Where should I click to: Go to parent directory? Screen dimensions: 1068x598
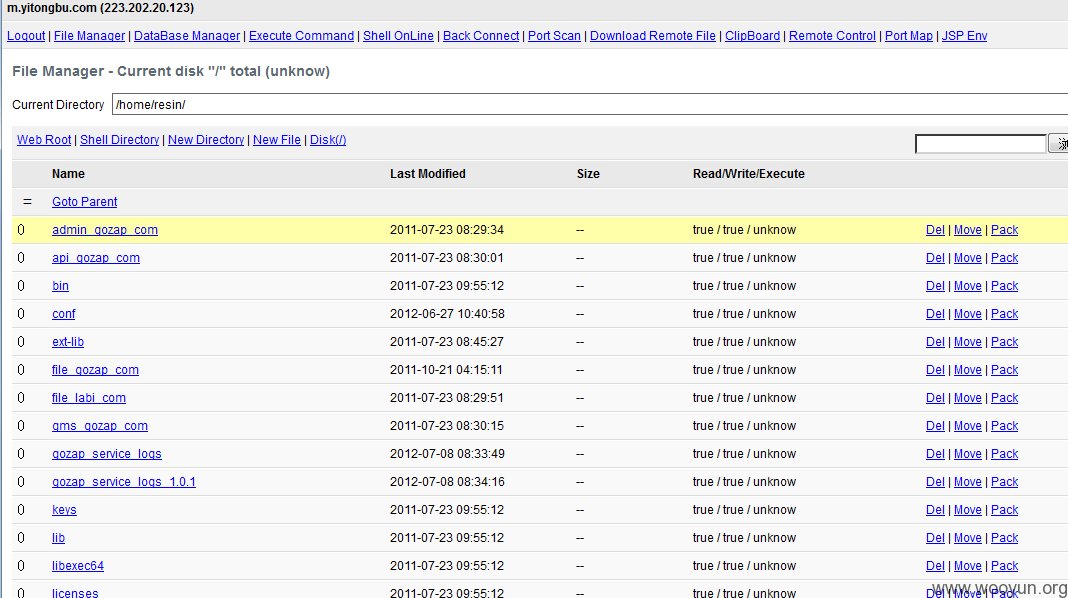pyautogui.click(x=84, y=202)
